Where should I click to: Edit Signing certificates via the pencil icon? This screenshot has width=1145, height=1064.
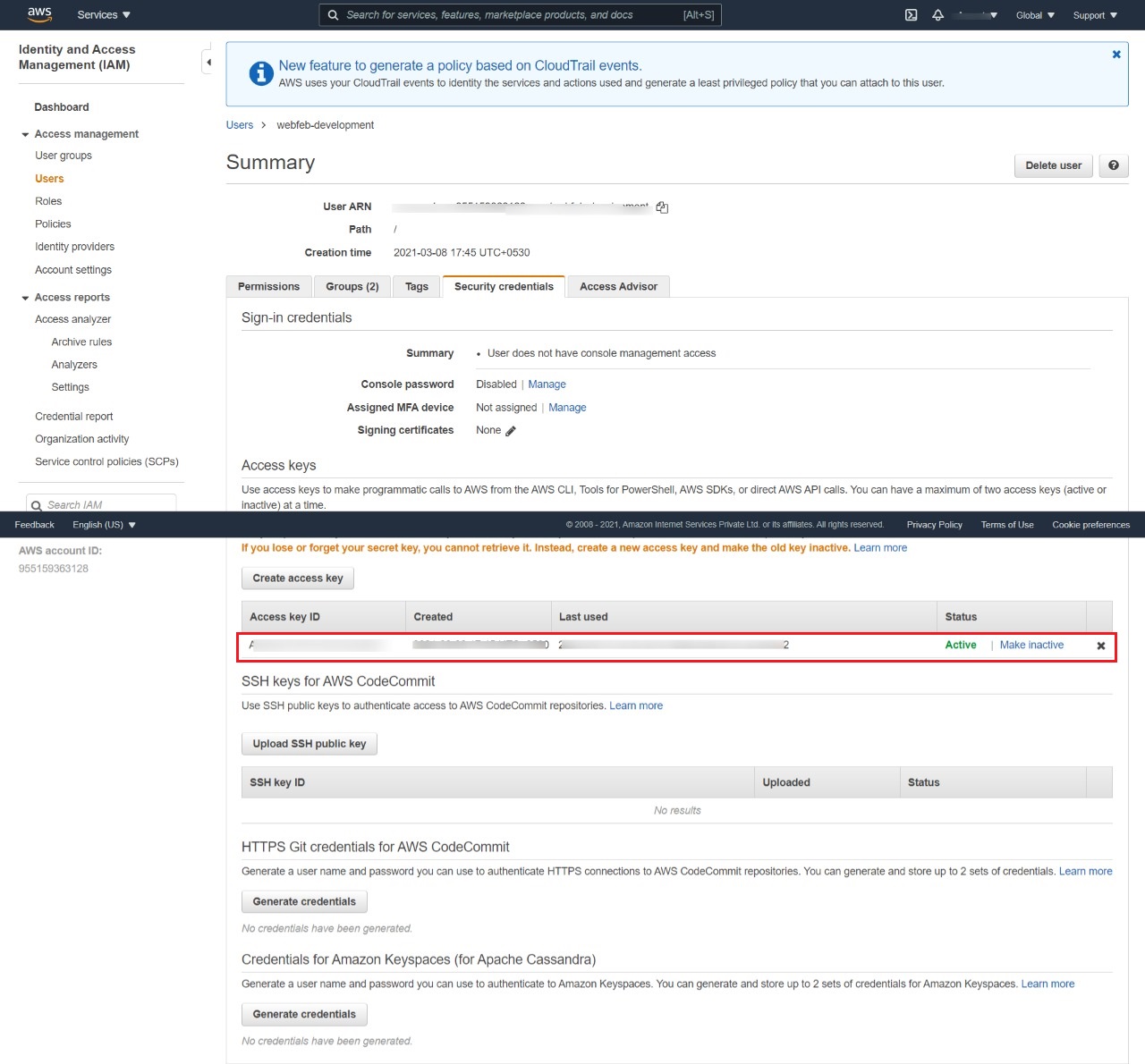tap(510, 430)
